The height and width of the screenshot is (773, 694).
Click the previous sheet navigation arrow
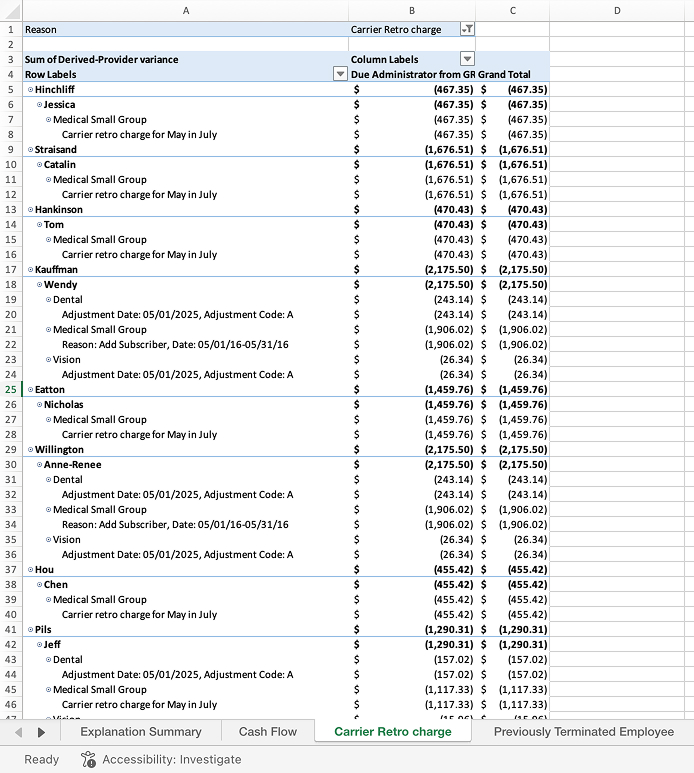tap(19, 732)
